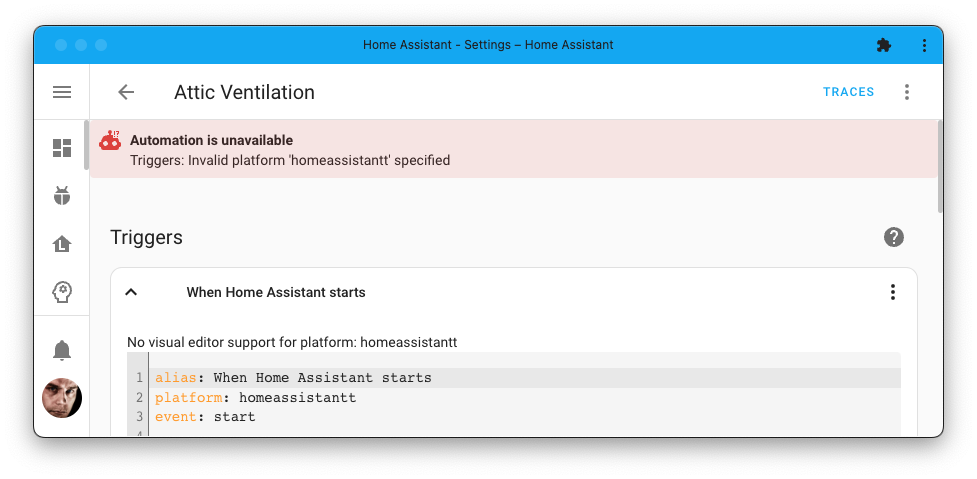This screenshot has height=479, width=977.
Task: Open the automation overflow menu beside TRACES
Action: tap(907, 92)
